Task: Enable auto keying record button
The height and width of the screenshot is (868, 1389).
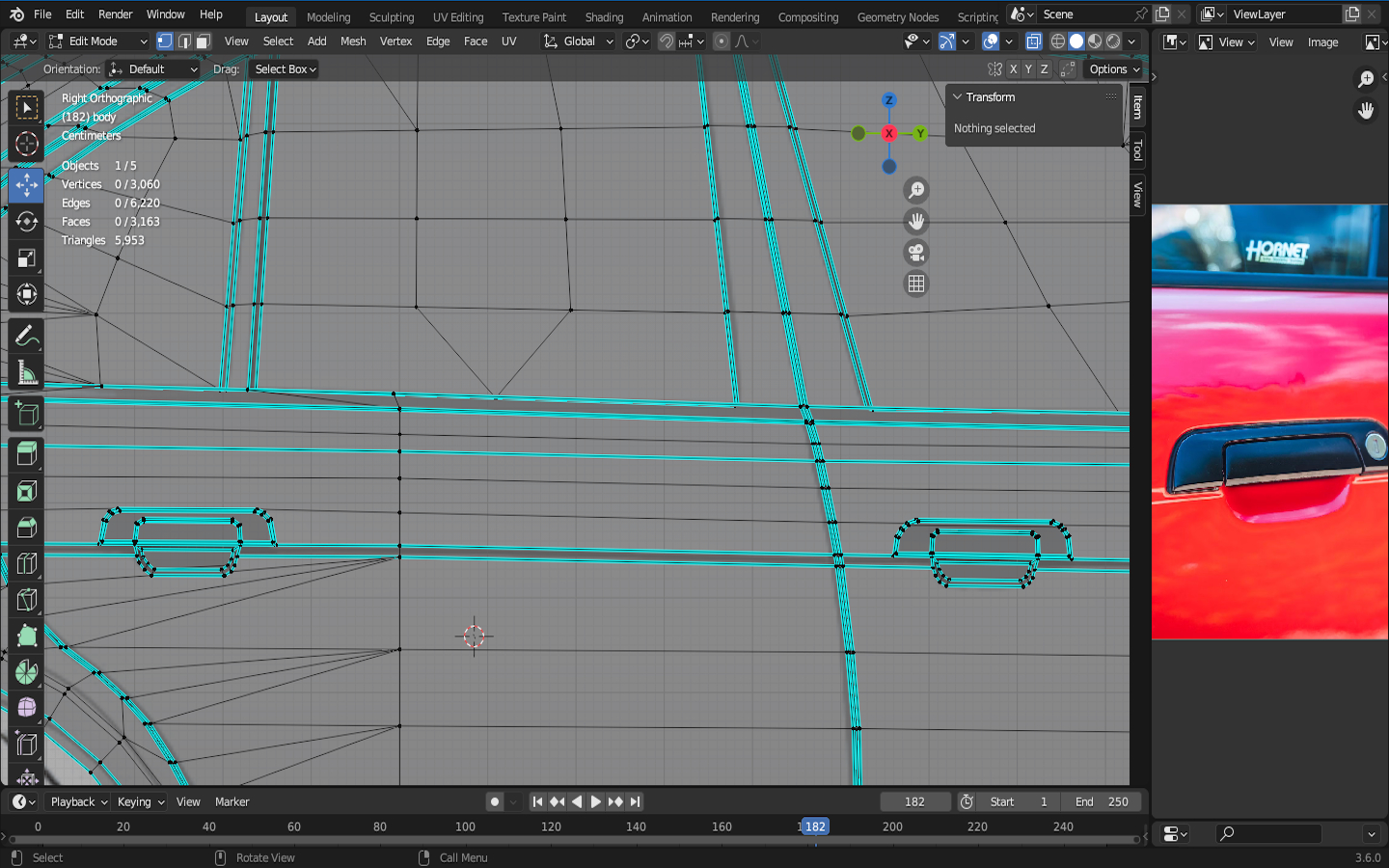Action: coord(495,801)
